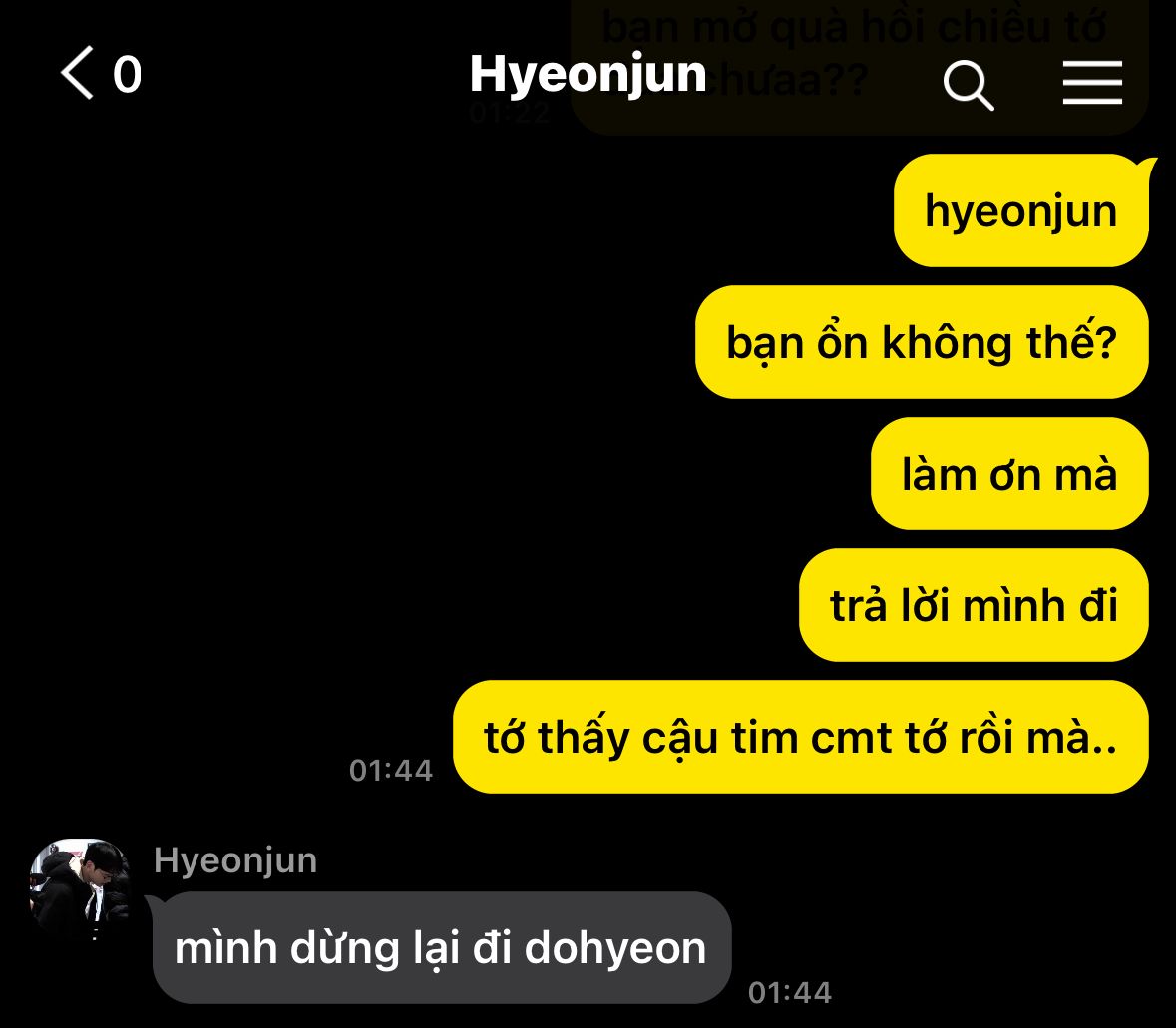Tap the sender name Hyeonjun above gray bubble
This screenshot has height=1028, width=1176.
click(x=234, y=860)
